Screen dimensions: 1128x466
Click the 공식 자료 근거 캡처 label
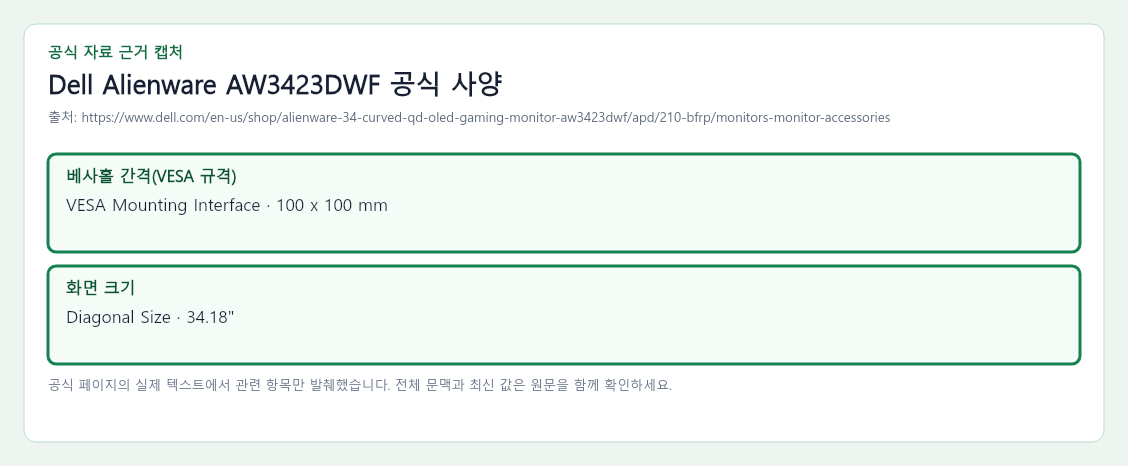tap(115, 52)
